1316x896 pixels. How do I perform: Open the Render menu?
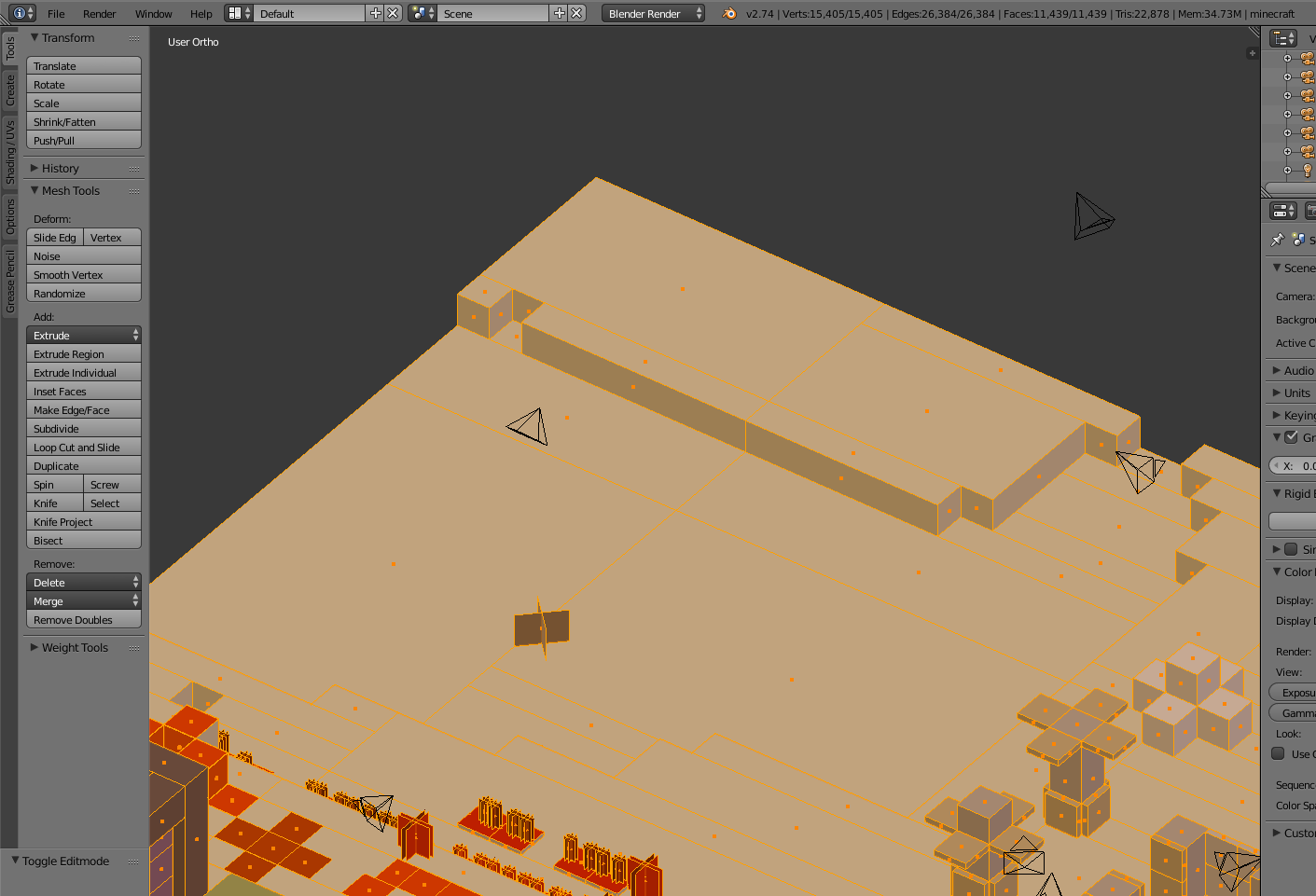pyautogui.click(x=99, y=13)
